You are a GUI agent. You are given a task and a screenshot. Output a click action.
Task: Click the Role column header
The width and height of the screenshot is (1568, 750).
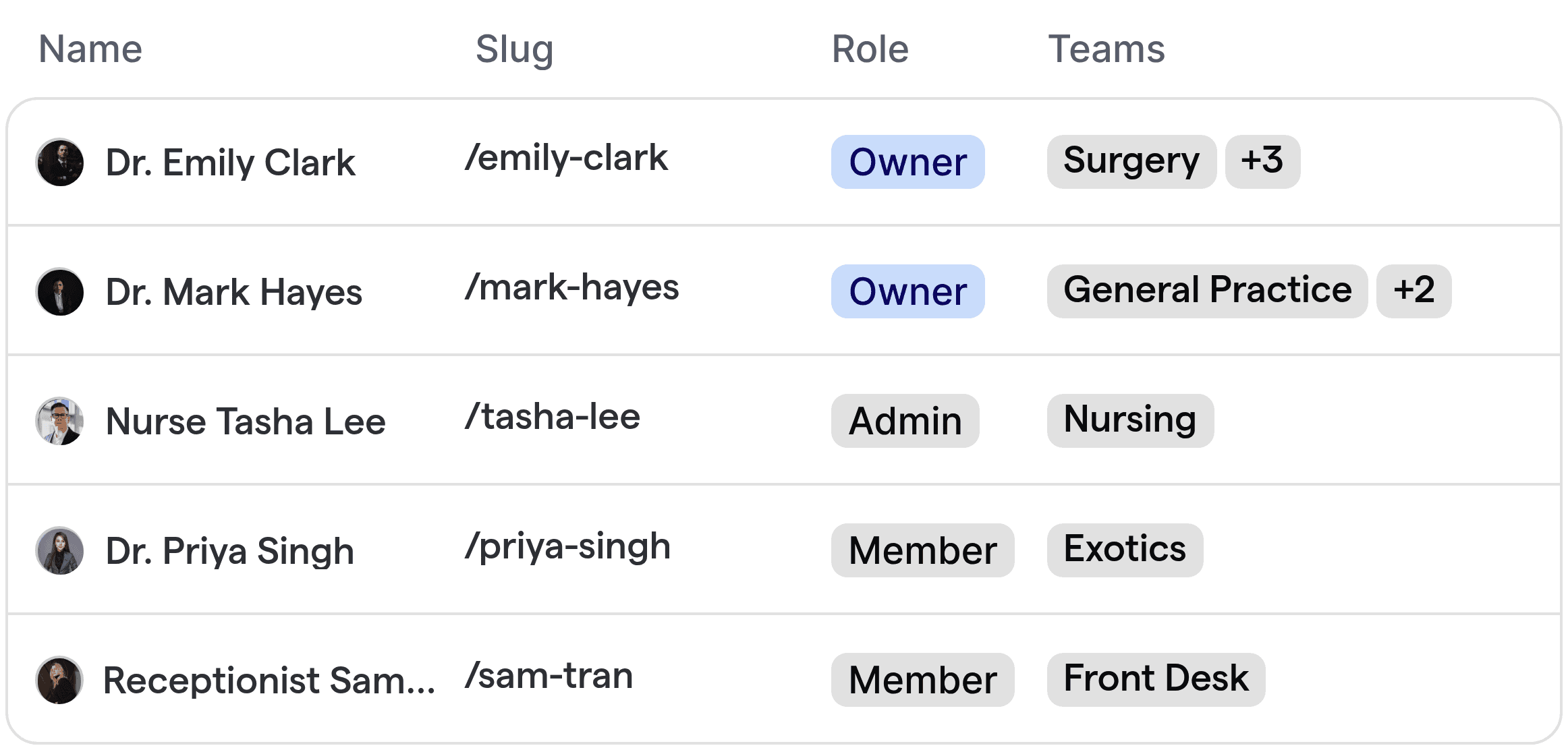(869, 48)
